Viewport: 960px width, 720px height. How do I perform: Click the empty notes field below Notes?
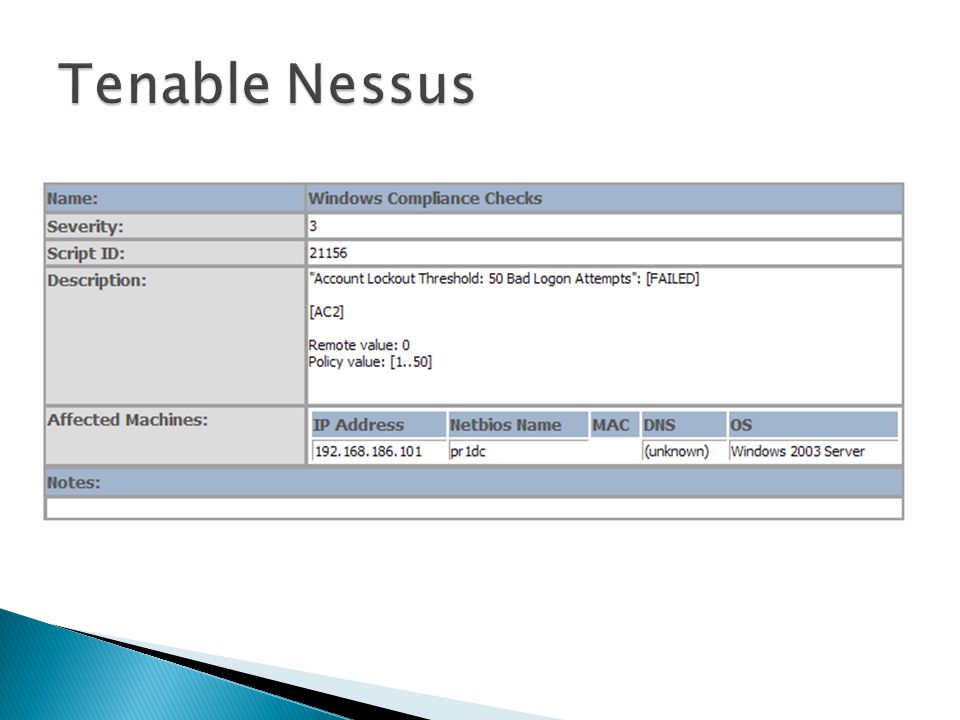[x=474, y=508]
